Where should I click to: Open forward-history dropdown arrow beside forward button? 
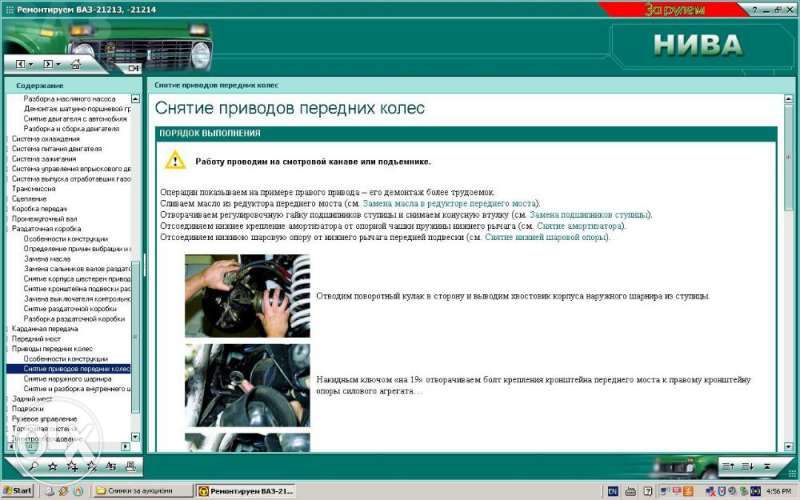tap(58, 64)
